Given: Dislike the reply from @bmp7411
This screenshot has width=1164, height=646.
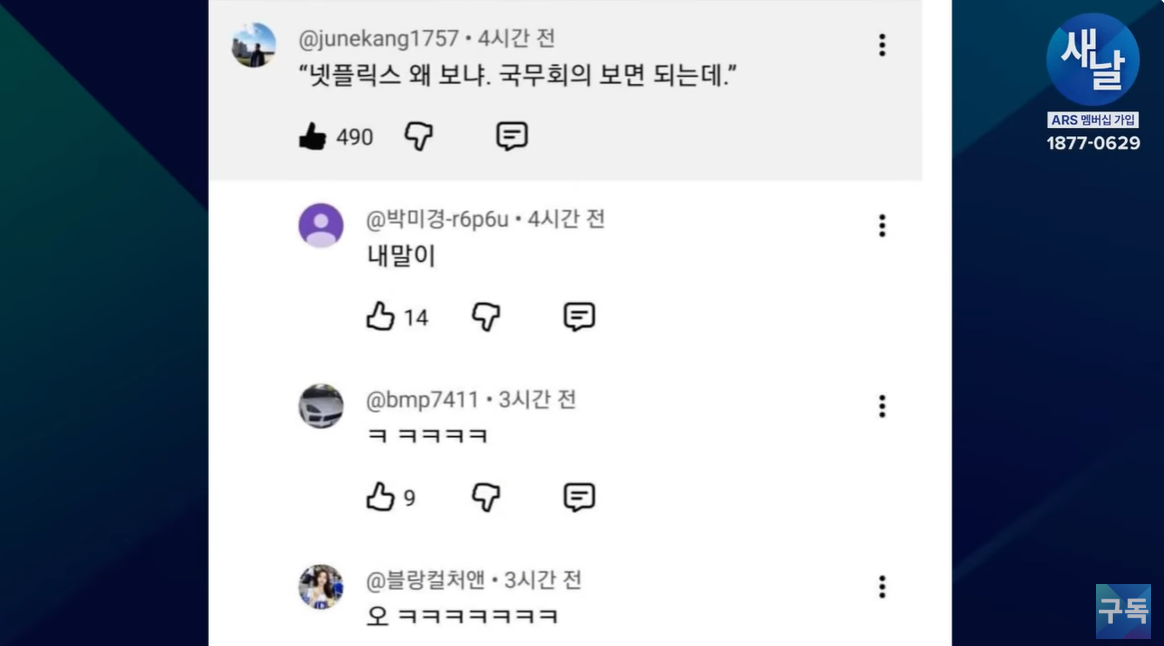Looking at the screenshot, I should (485, 497).
